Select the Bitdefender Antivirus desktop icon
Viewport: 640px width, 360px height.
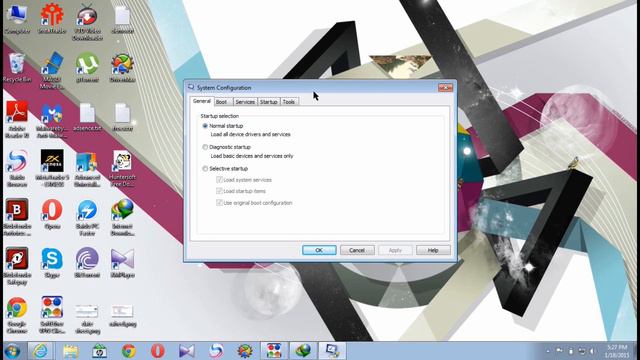coord(17,217)
